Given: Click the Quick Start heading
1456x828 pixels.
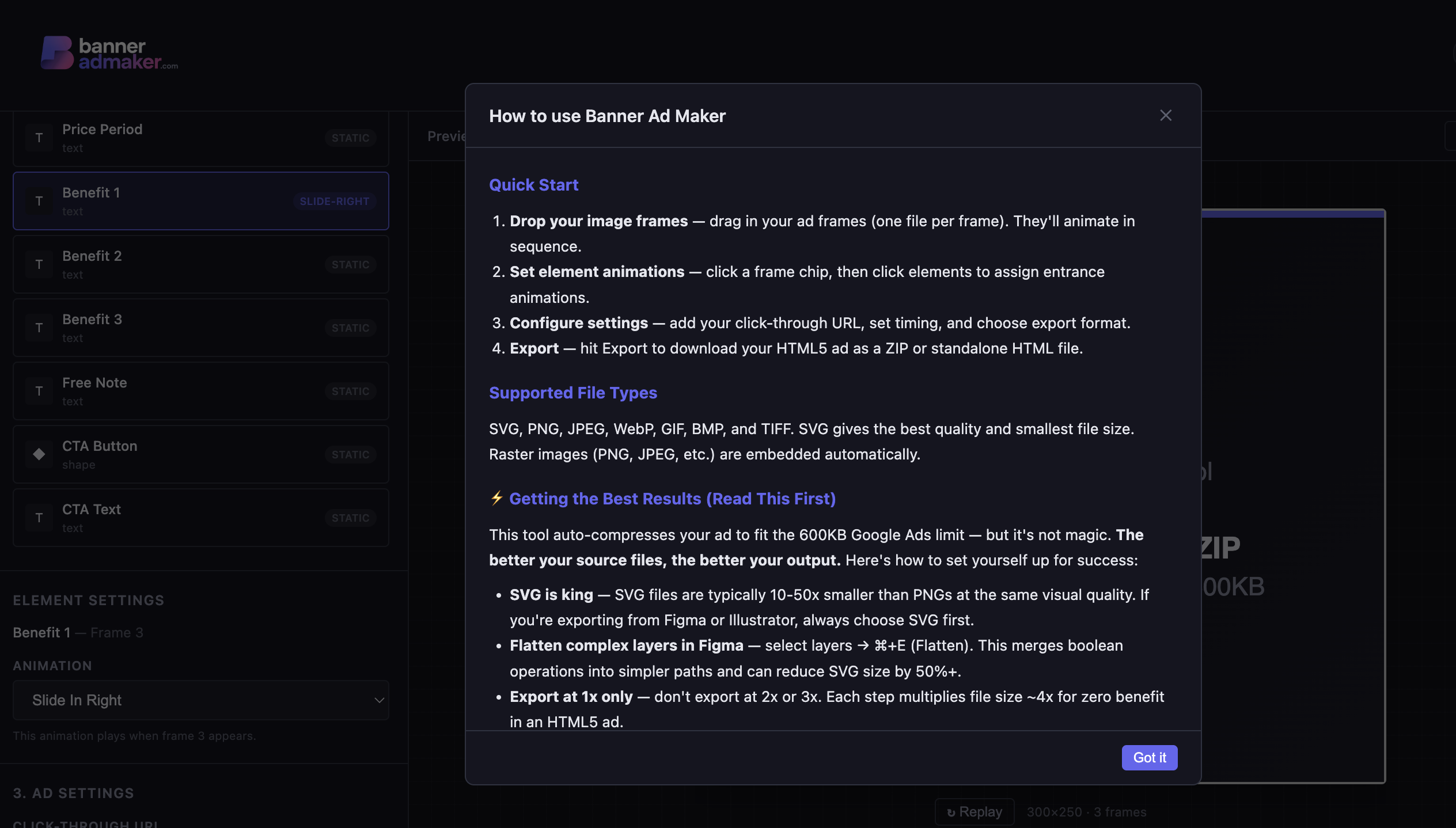Looking at the screenshot, I should click(x=533, y=185).
